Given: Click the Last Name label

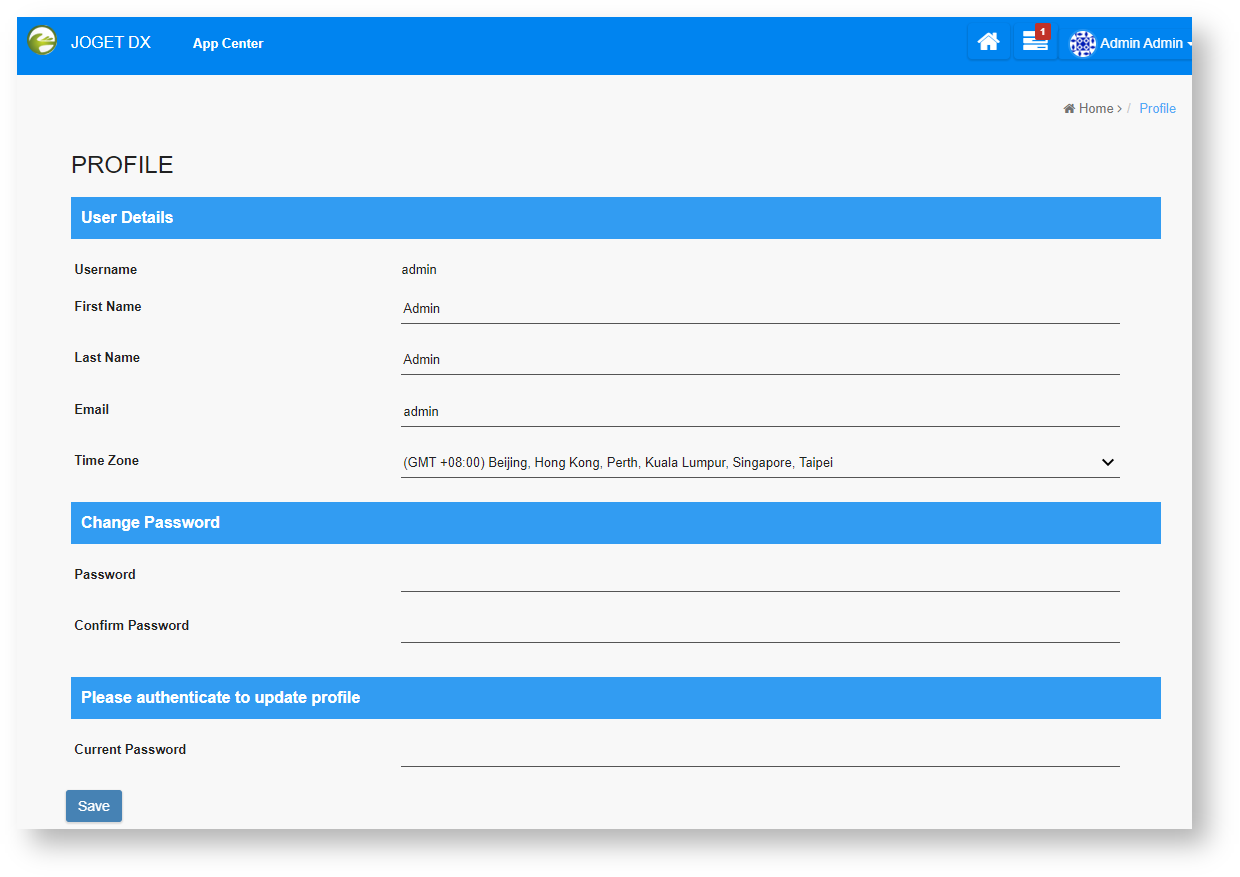Looking at the screenshot, I should point(107,358).
